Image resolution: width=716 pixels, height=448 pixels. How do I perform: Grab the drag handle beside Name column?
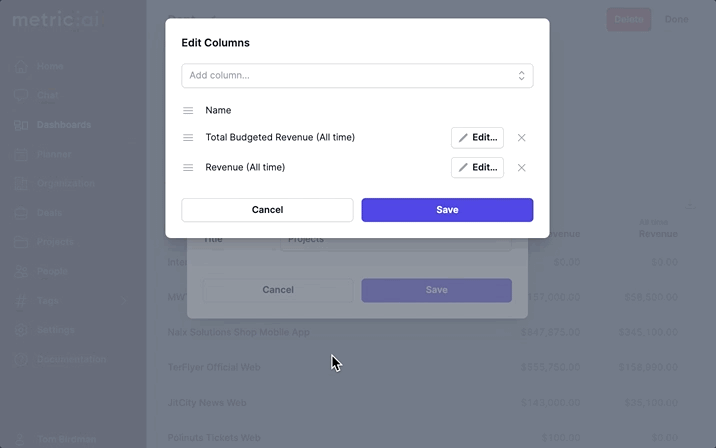click(x=188, y=110)
